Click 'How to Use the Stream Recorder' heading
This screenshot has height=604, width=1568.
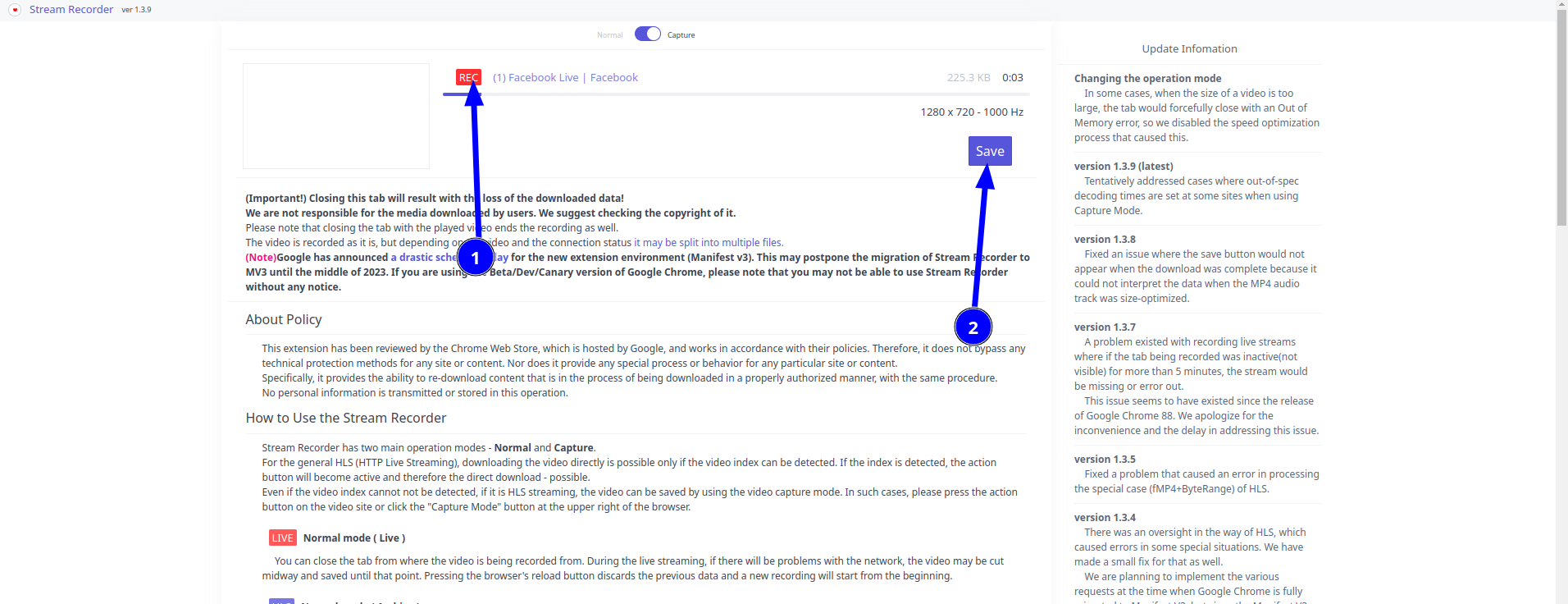[346, 418]
